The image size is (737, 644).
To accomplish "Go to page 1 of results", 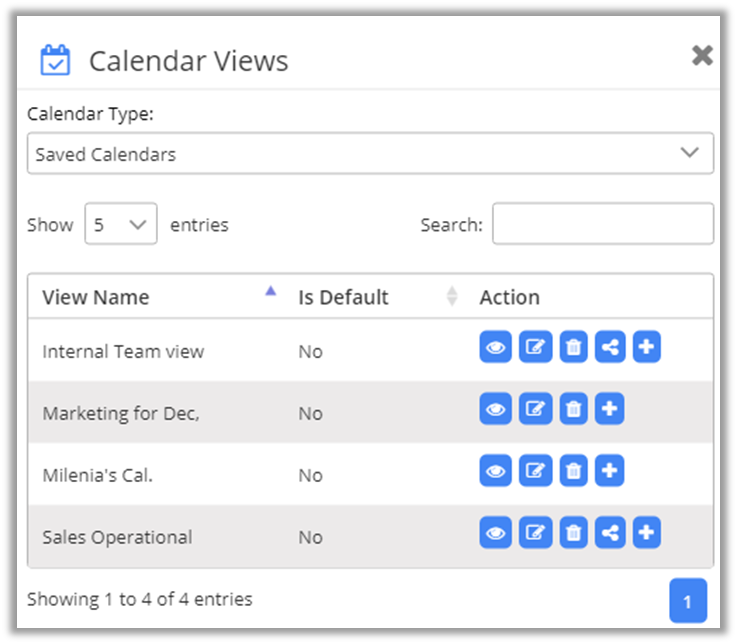I will (x=687, y=601).
